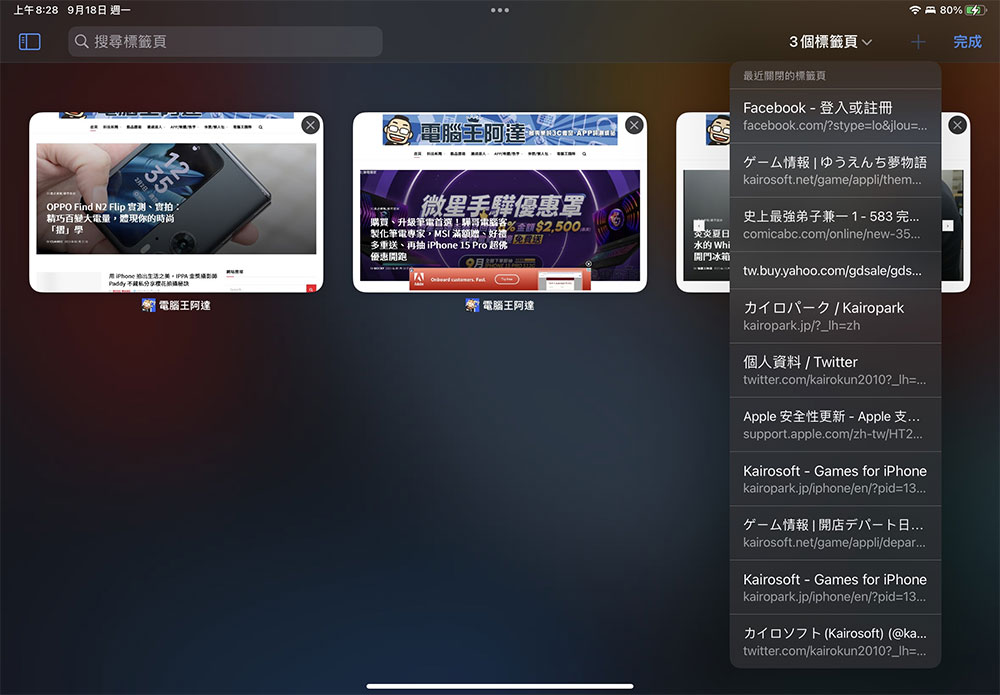Screen dimensions: 1000x695
Task: Toggle the sidebar panel icon
Action: (x=30, y=42)
